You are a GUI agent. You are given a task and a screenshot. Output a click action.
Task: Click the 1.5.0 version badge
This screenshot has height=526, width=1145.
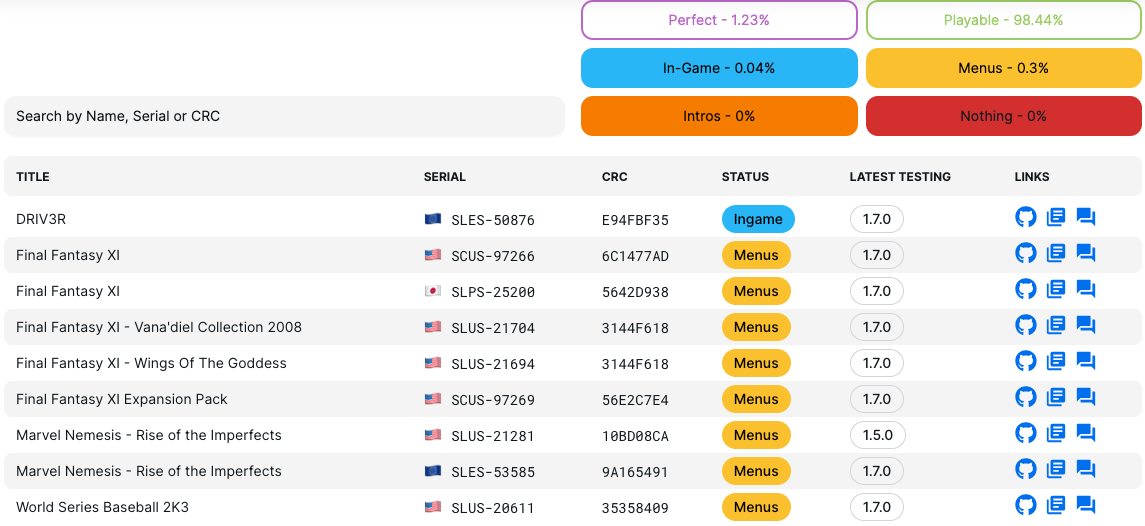(x=876, y=435)
